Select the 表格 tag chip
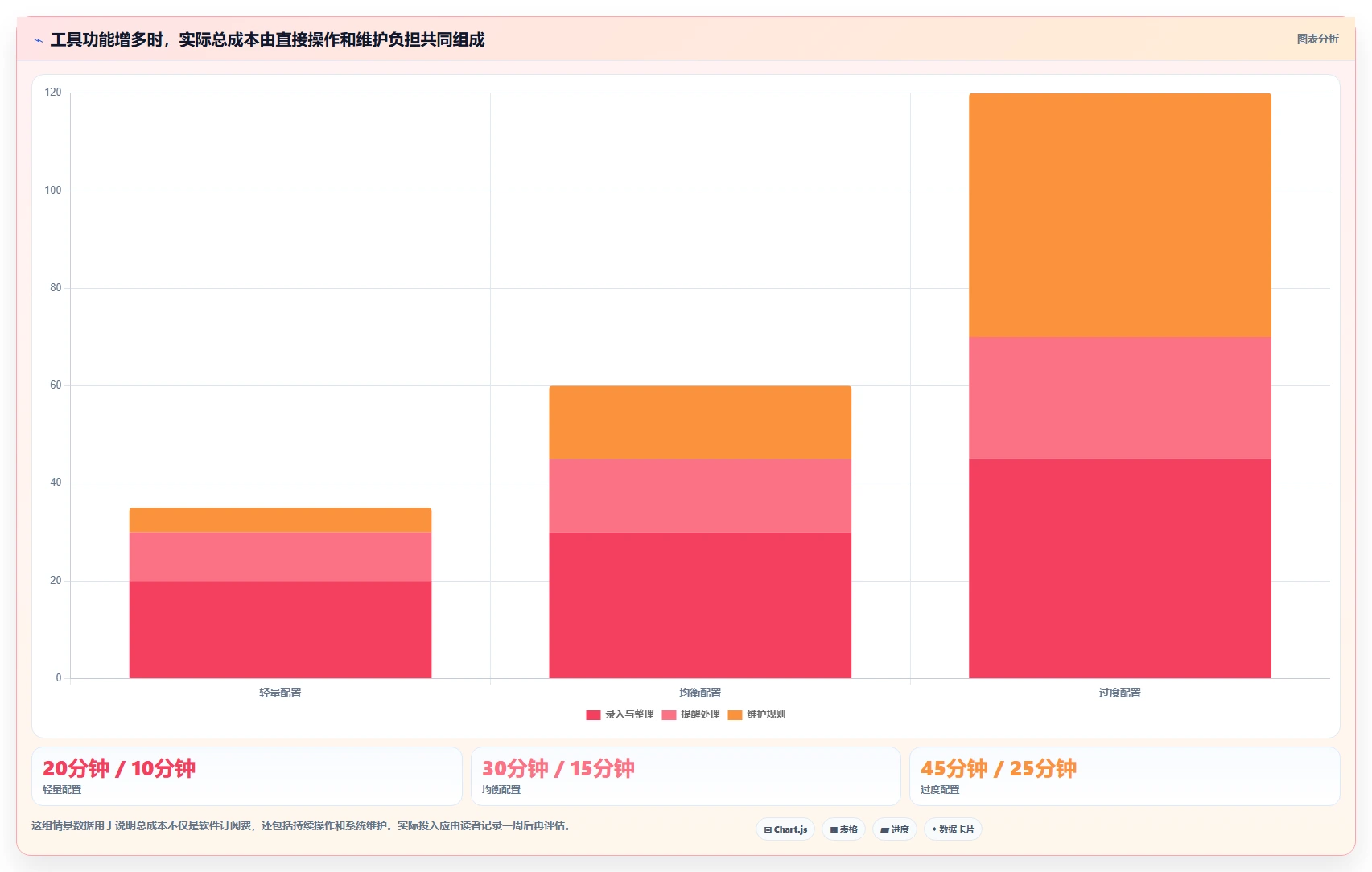The height and width of the screenshot is (872, 1372). point(843,829)
